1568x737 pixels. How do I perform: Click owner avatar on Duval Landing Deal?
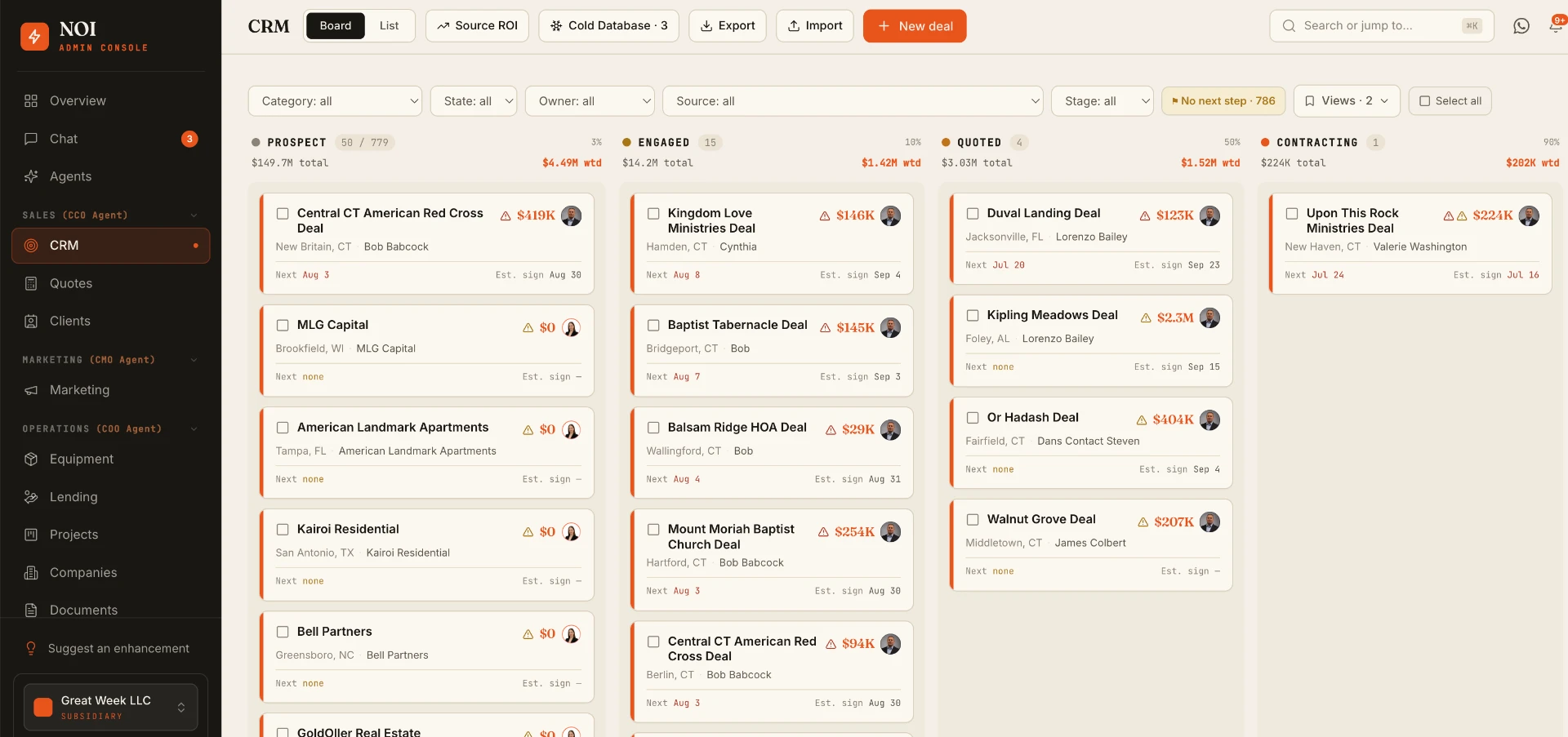tap(1209, 215)
